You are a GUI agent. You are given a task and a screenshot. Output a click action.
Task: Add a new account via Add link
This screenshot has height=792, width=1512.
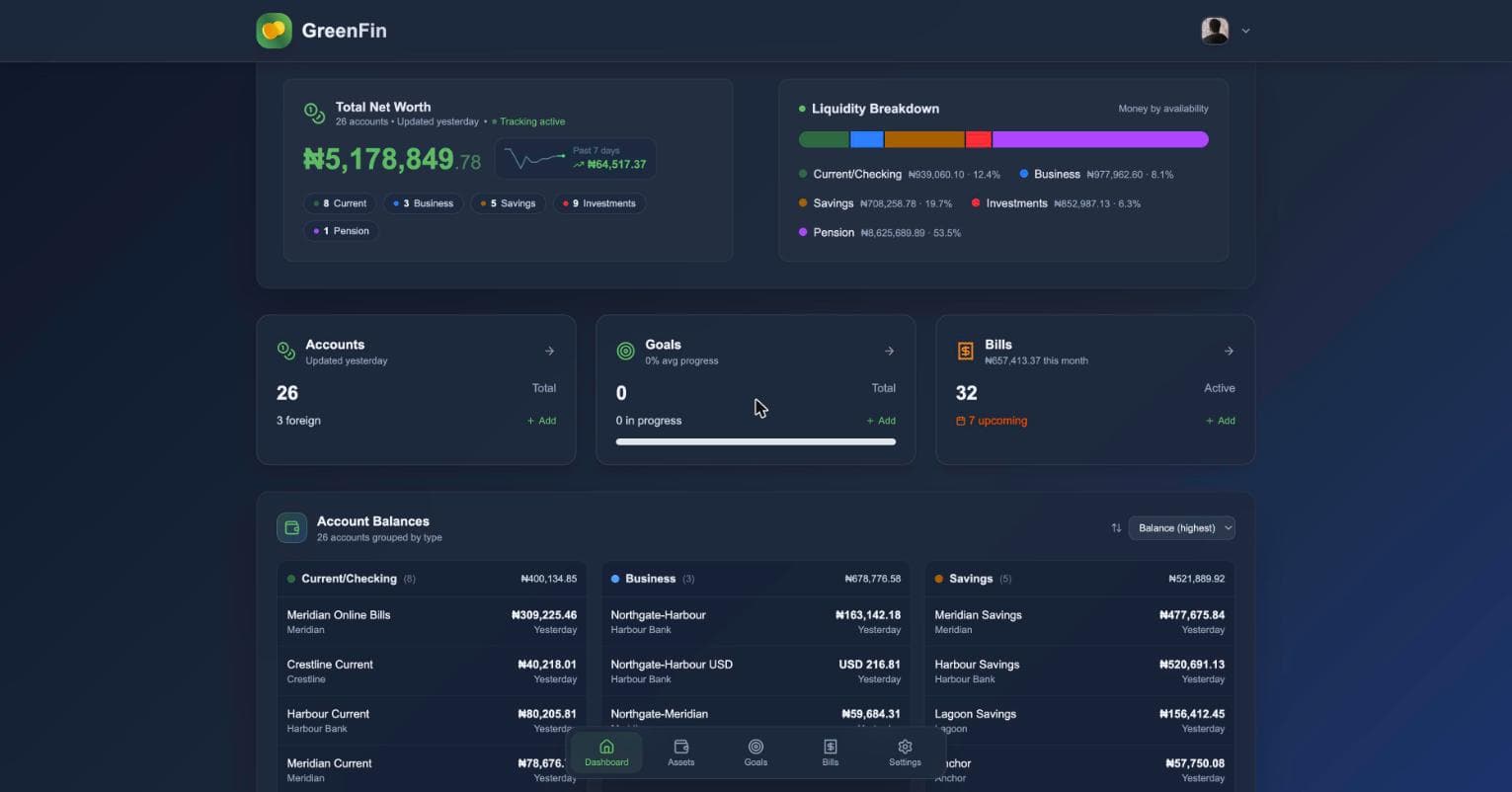click(541, 421)
